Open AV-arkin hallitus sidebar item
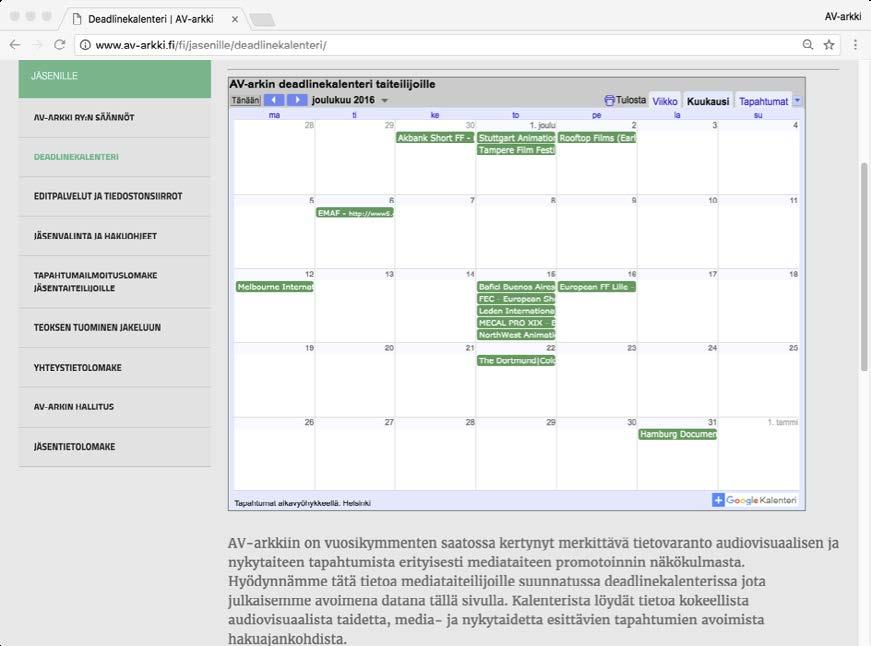871x646 pixels. click(x=114, y=407)
